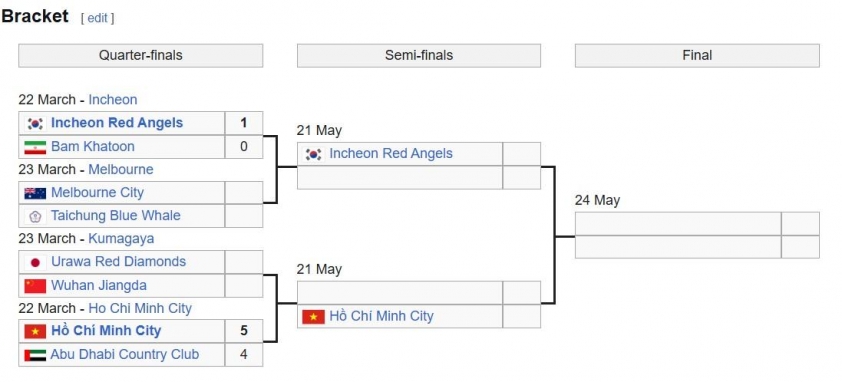
Task: Open the Melbourne venue link
Action: [x=121, y=170]
